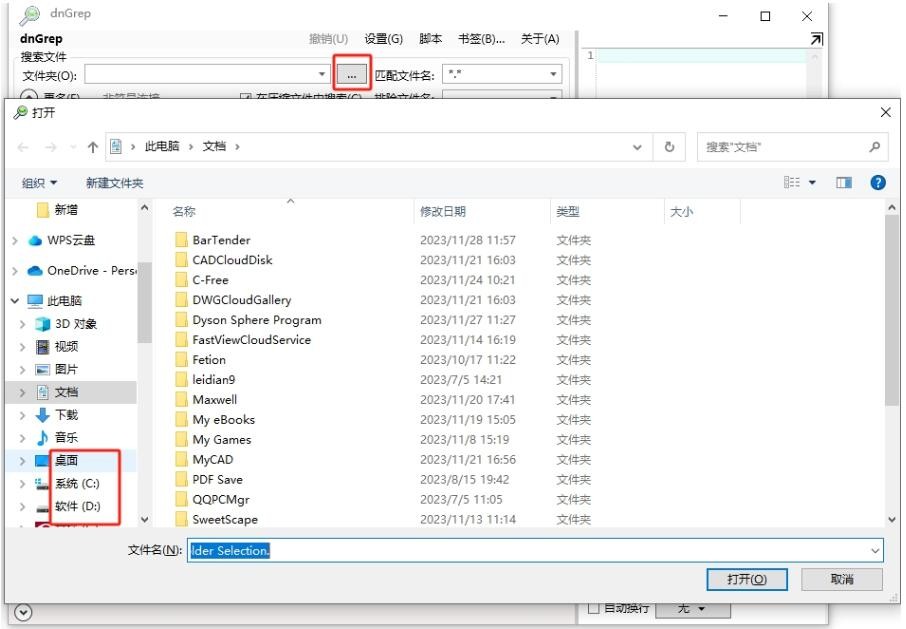Select 音乐 in the navigation pane
The width and height of the screenshot is (906, 629).
click(65, 437)
